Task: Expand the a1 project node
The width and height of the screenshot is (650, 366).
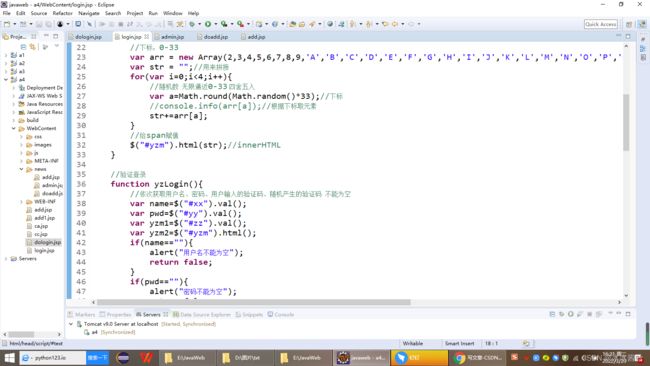Action: click(6, 55)
